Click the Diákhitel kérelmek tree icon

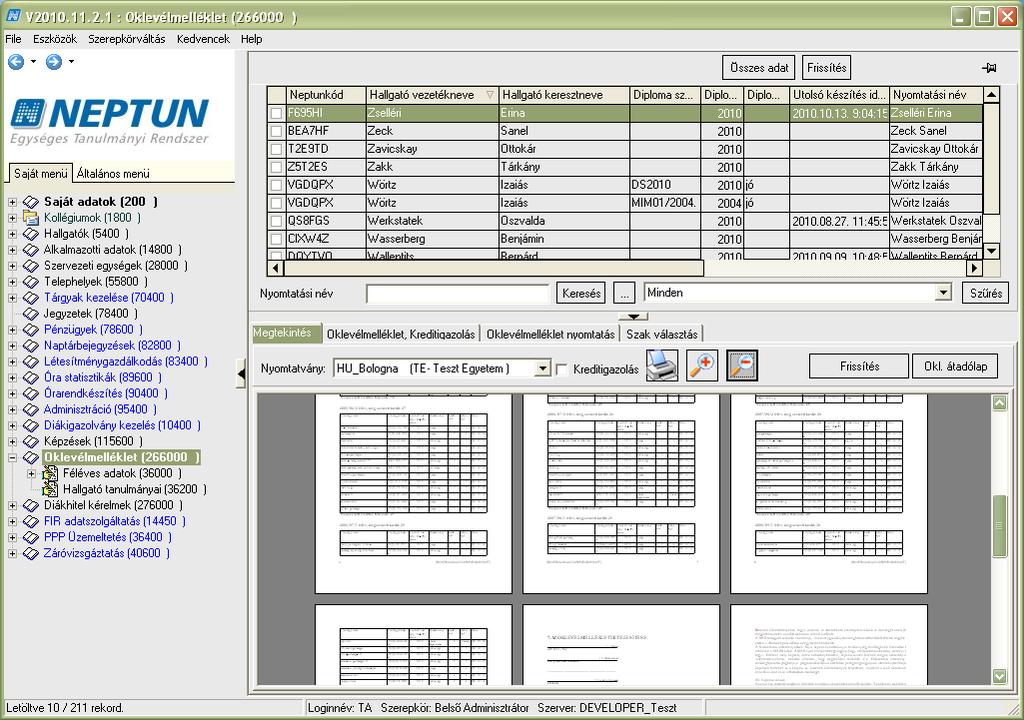pyautogui.click(x=31, y=505)
